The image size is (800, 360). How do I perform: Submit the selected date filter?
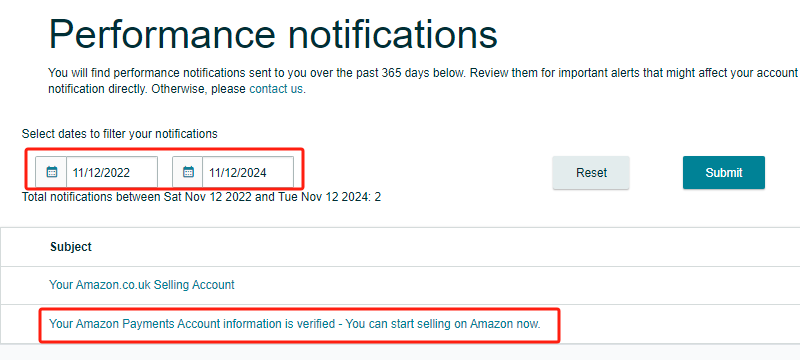[723, 173]
